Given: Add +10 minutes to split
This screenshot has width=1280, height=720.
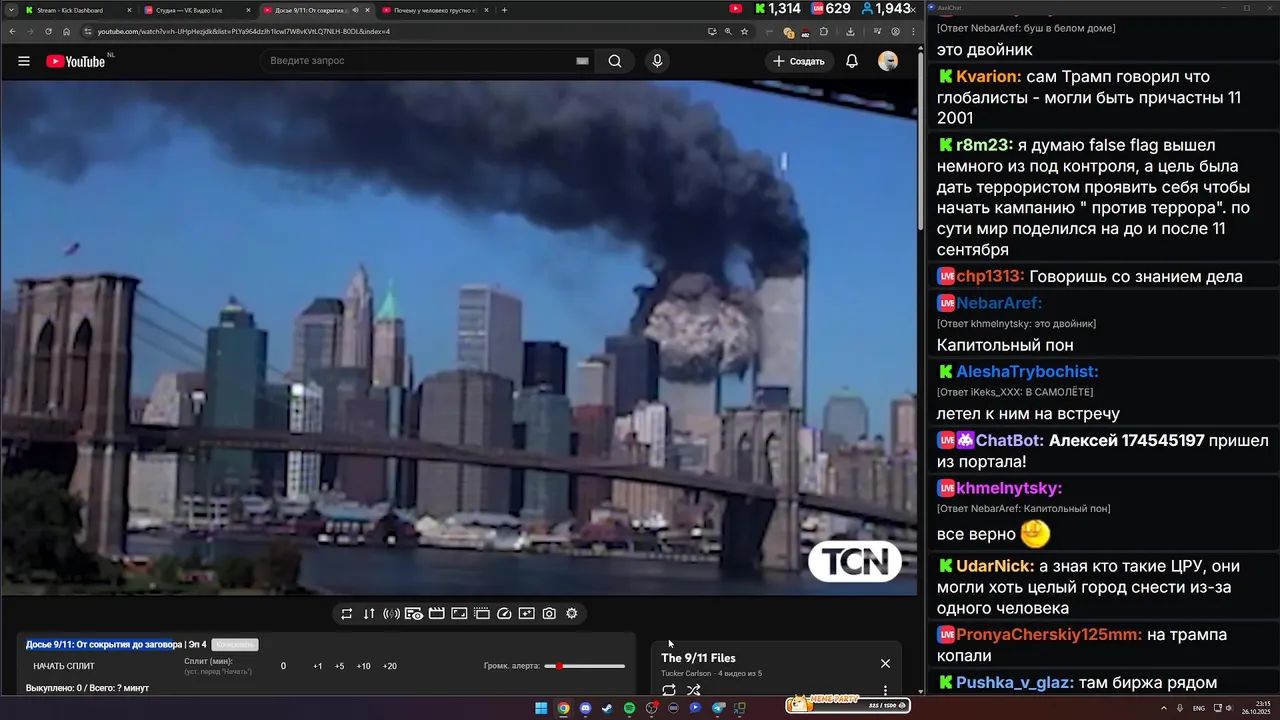Looking at the screenshot, I should (363, 666).
